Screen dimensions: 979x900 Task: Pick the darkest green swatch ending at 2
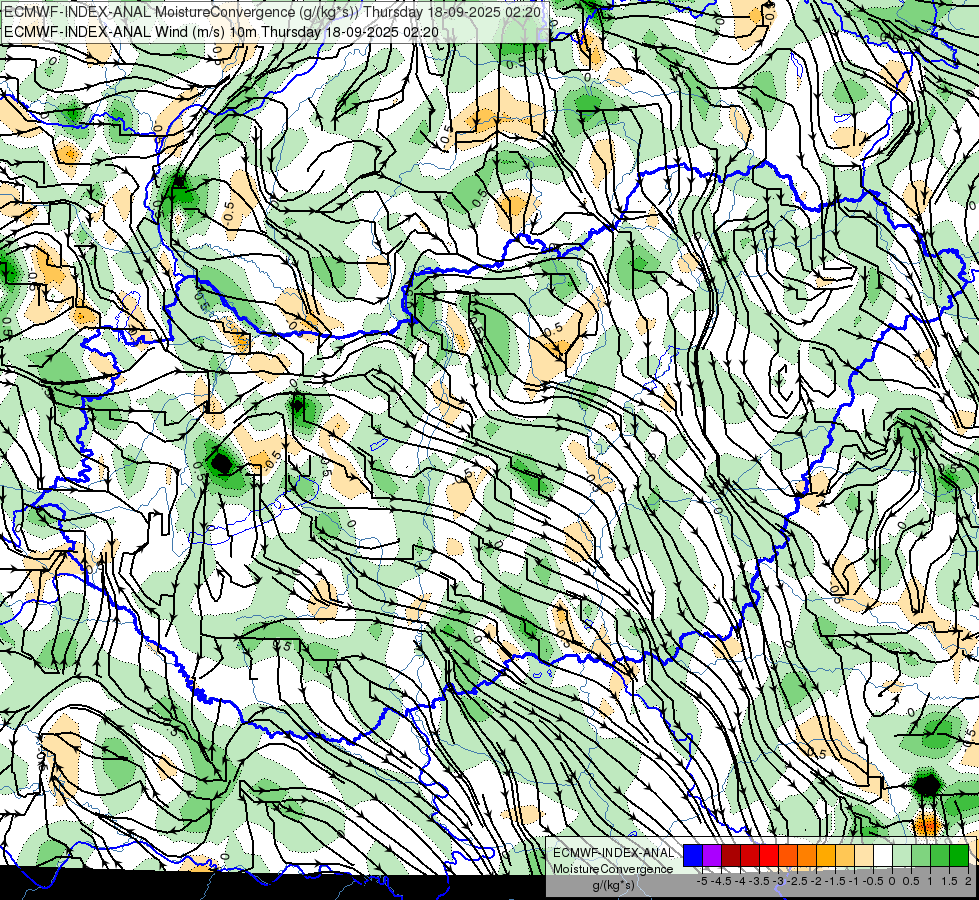click(x=959, y=856)
